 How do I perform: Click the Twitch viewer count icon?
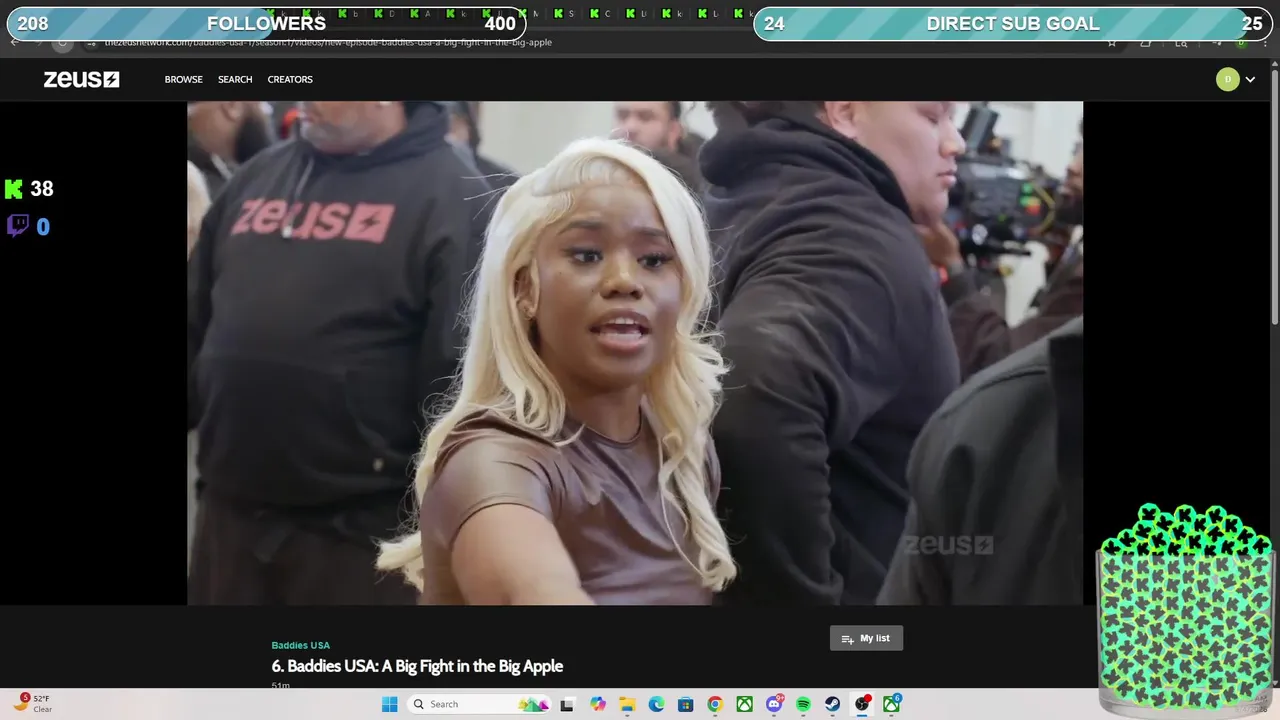pos(17,226)
